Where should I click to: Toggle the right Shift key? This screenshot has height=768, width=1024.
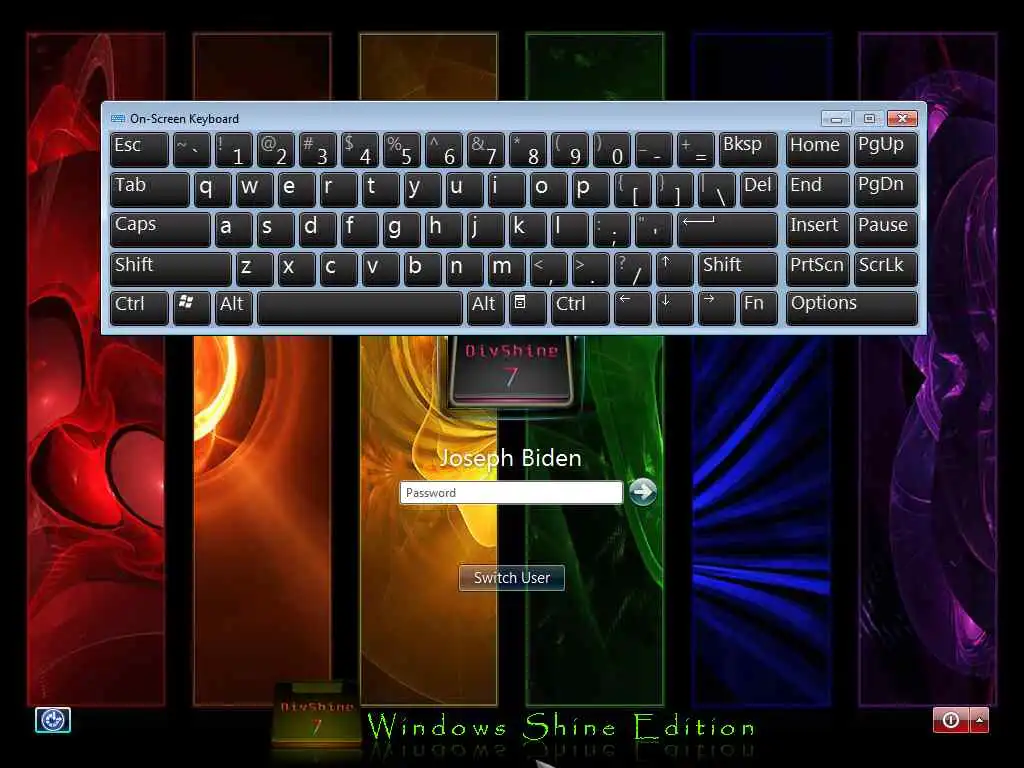tap(737, 268)
